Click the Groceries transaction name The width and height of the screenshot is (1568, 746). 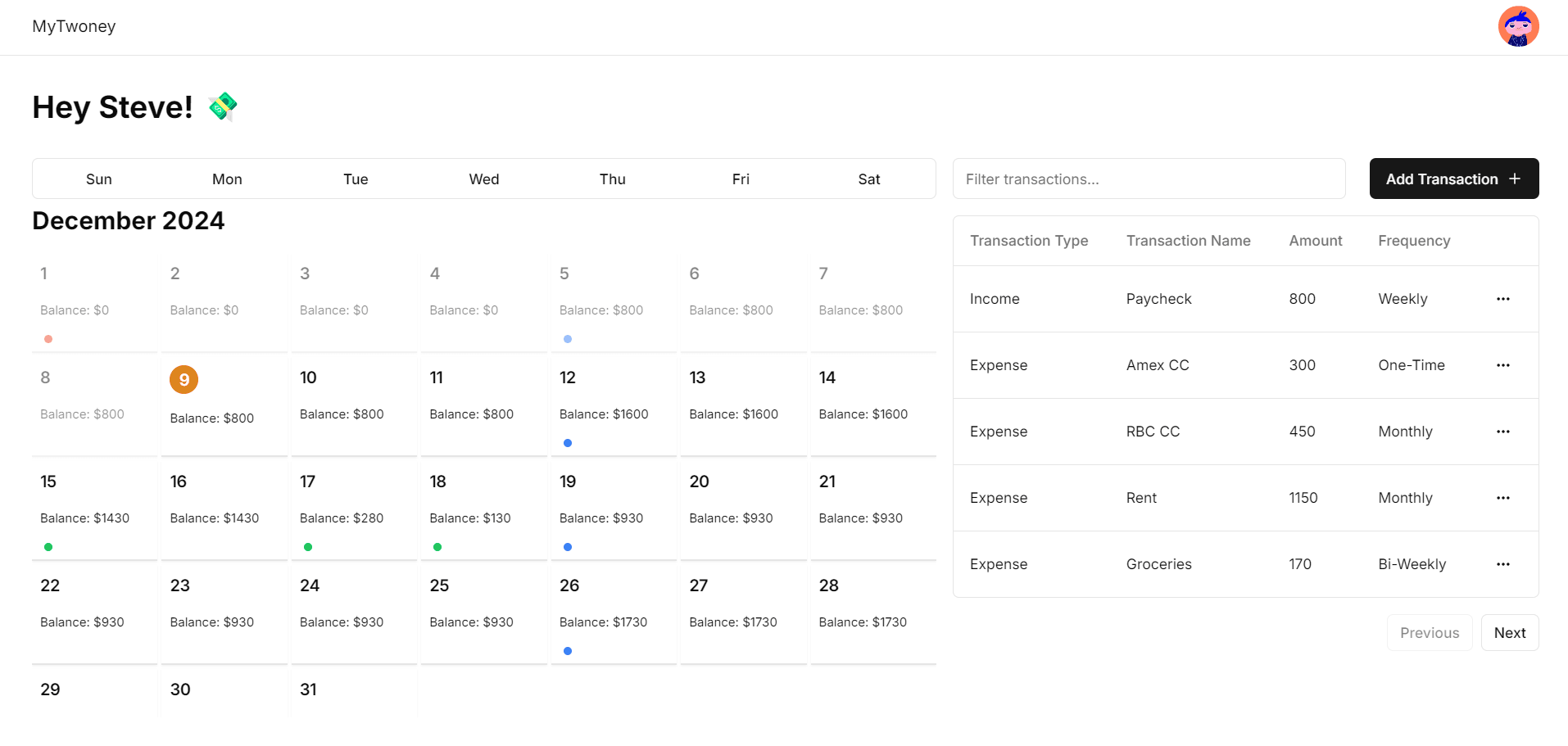[x=1158, y=564]
